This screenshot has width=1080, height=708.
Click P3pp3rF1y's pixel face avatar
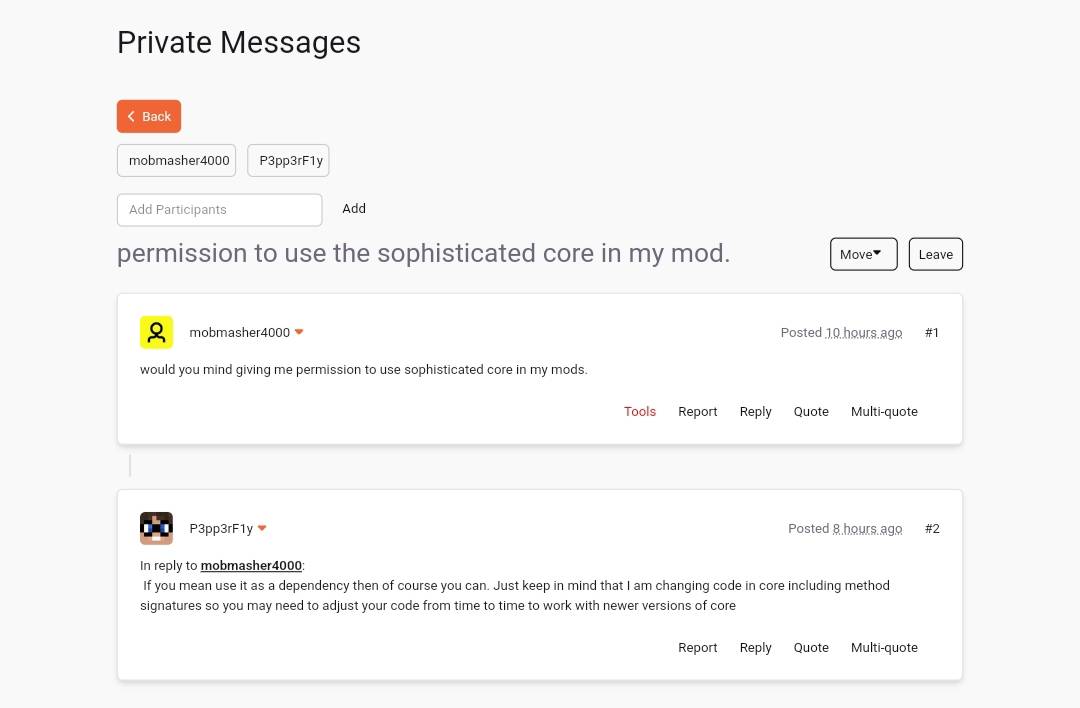tap(156, 528)
